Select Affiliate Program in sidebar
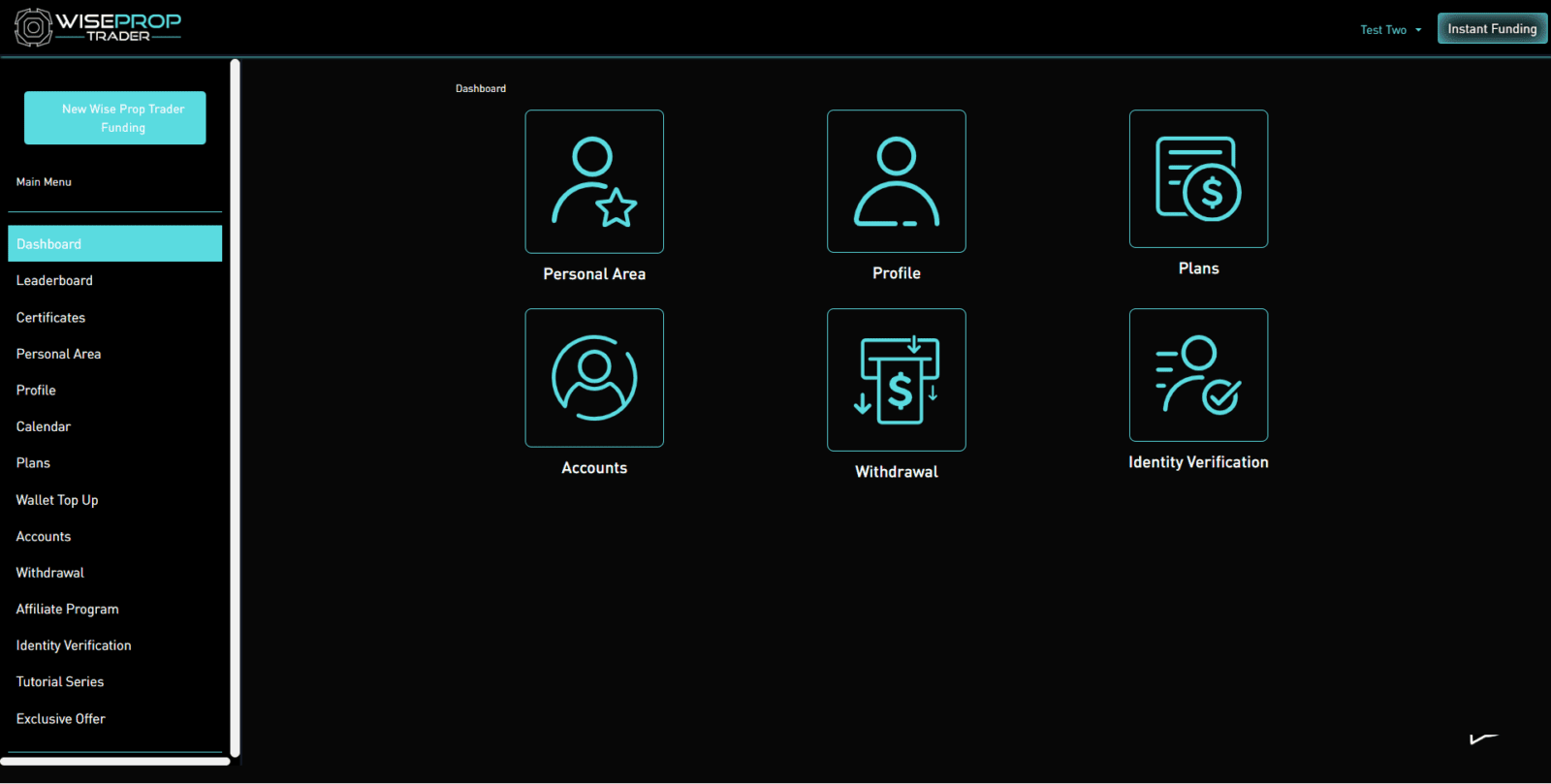The height and width of the screenshot is (784, 1551). click(x=67, y=610)
